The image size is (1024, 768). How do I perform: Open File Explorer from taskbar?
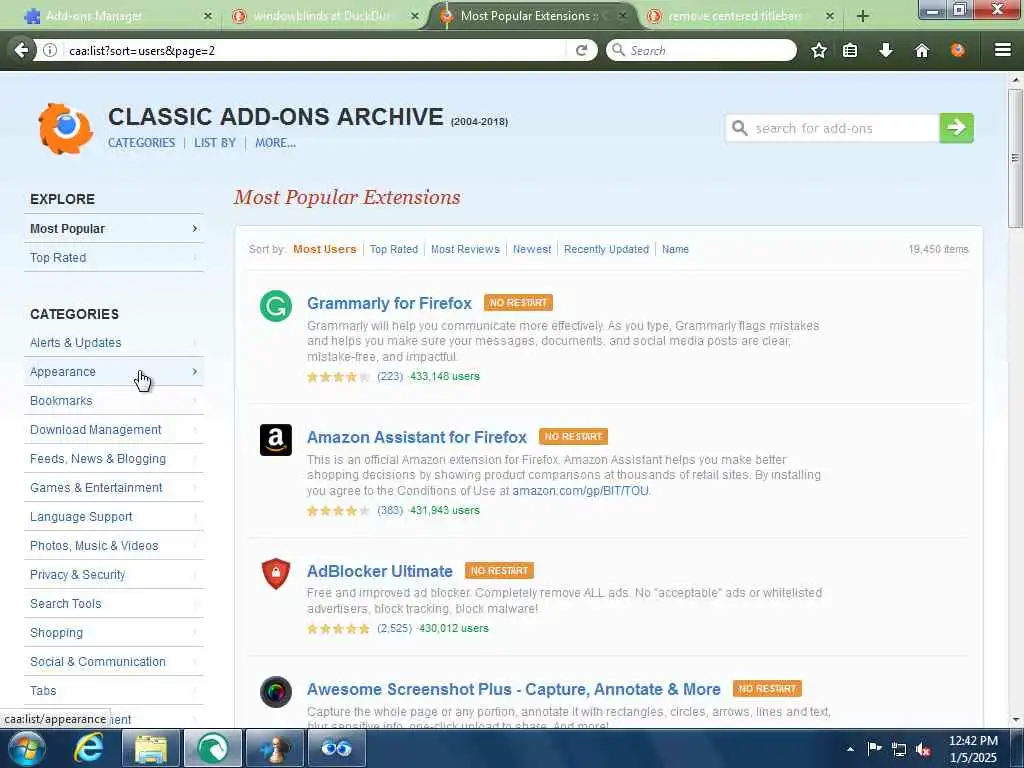151,748
